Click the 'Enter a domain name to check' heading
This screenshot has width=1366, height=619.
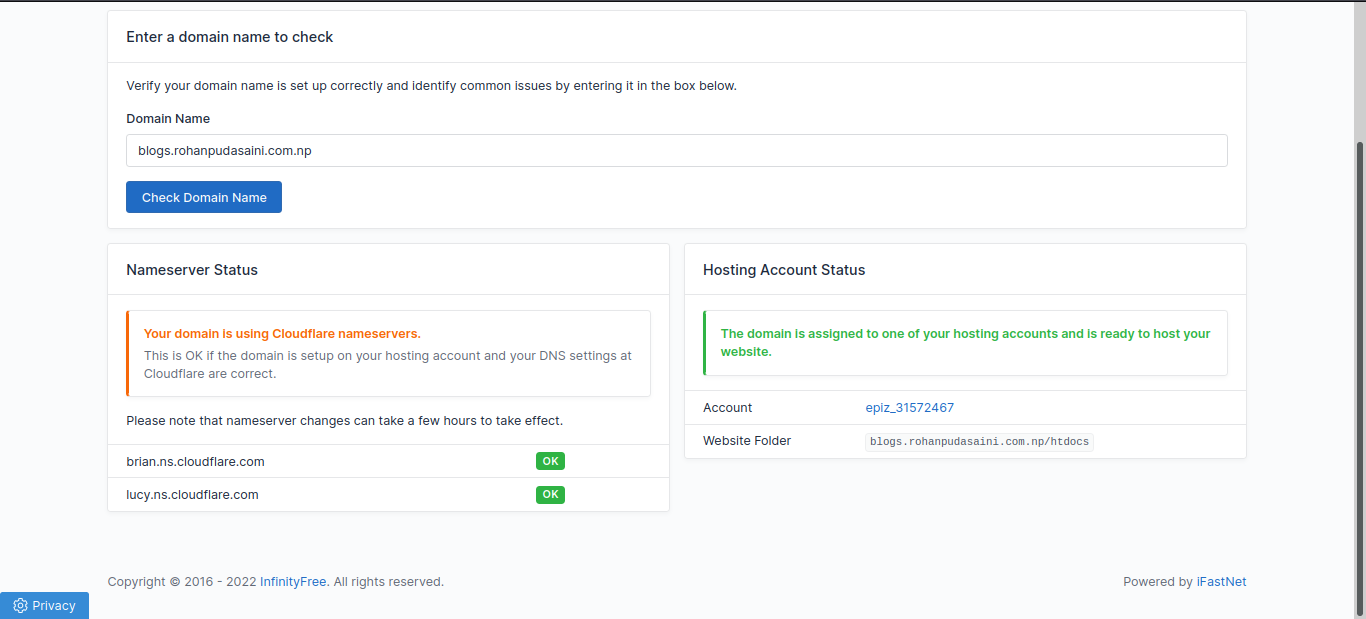pyautogui.click(x=229, y=36)
